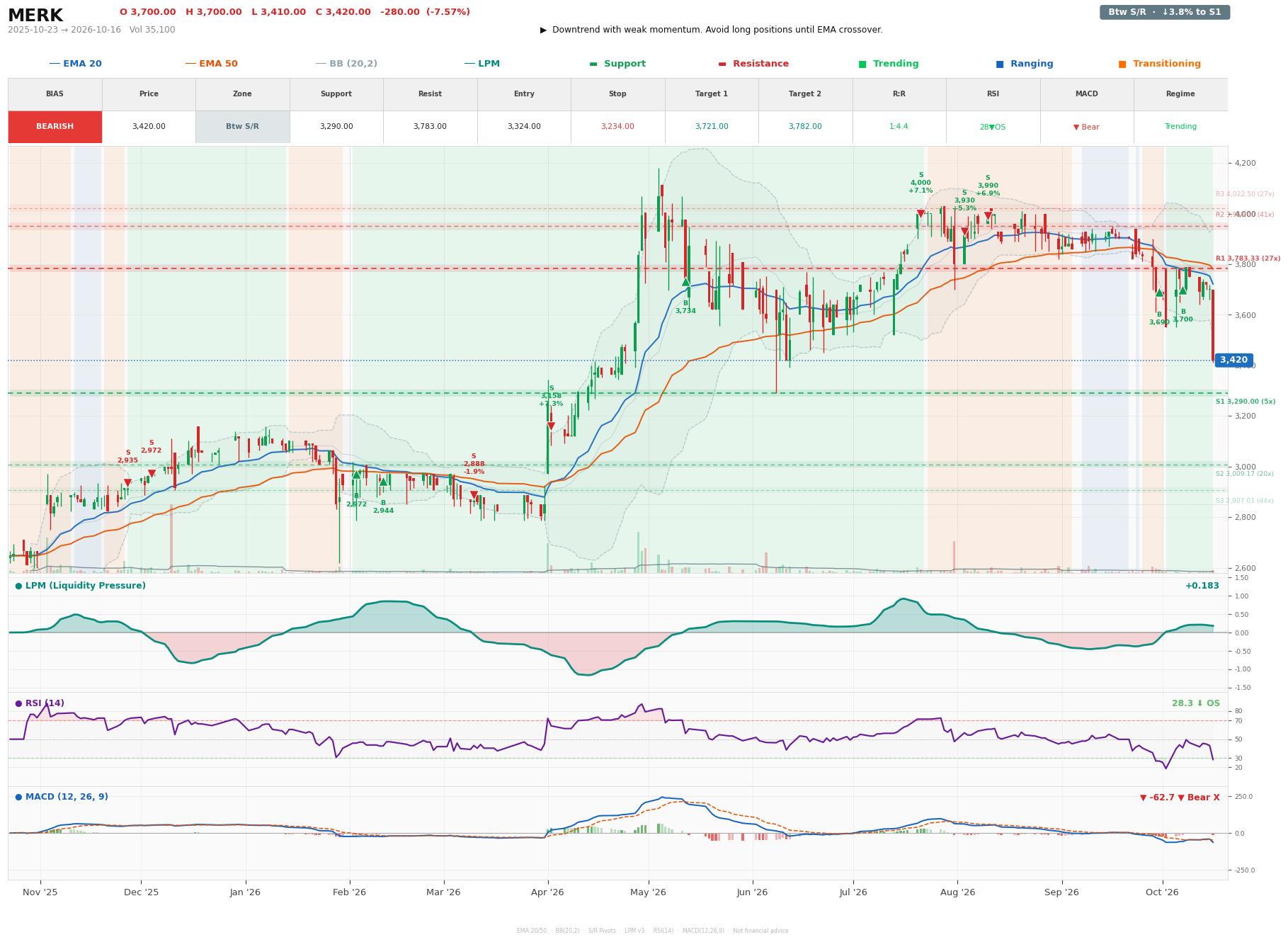Click the buy arrow above B 3,690

coord(1159,293)
